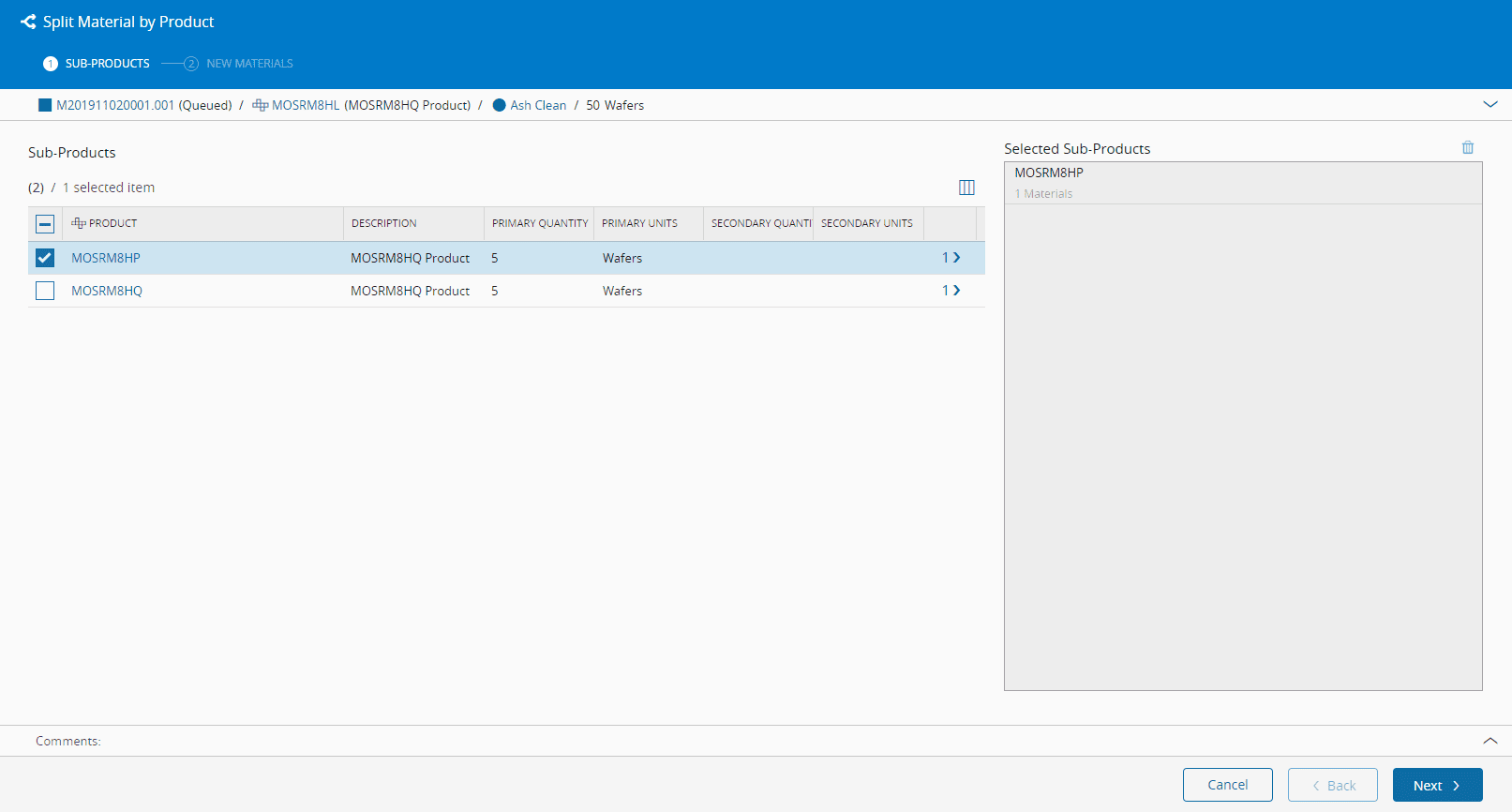The height and width of the screenshot is (812, 1512).
Task: Switch to the SUB-PRODUCTS step tab
Action: (107, 64)
